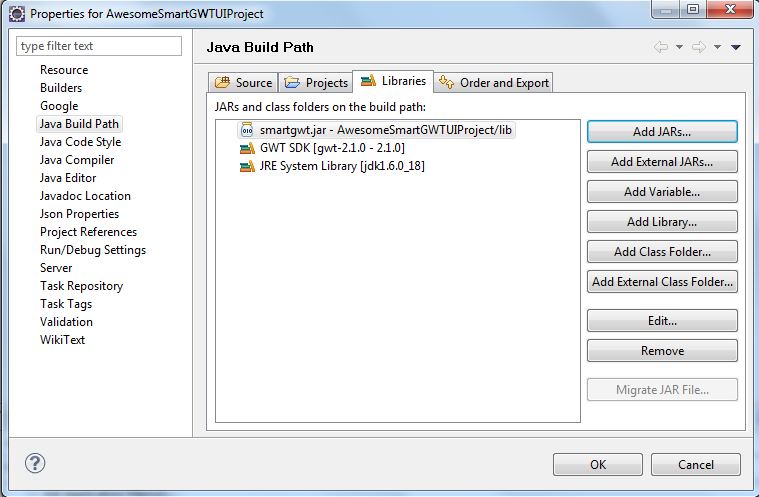Select Task Repository in the tree
759x497 pixels.
point(81,286)
